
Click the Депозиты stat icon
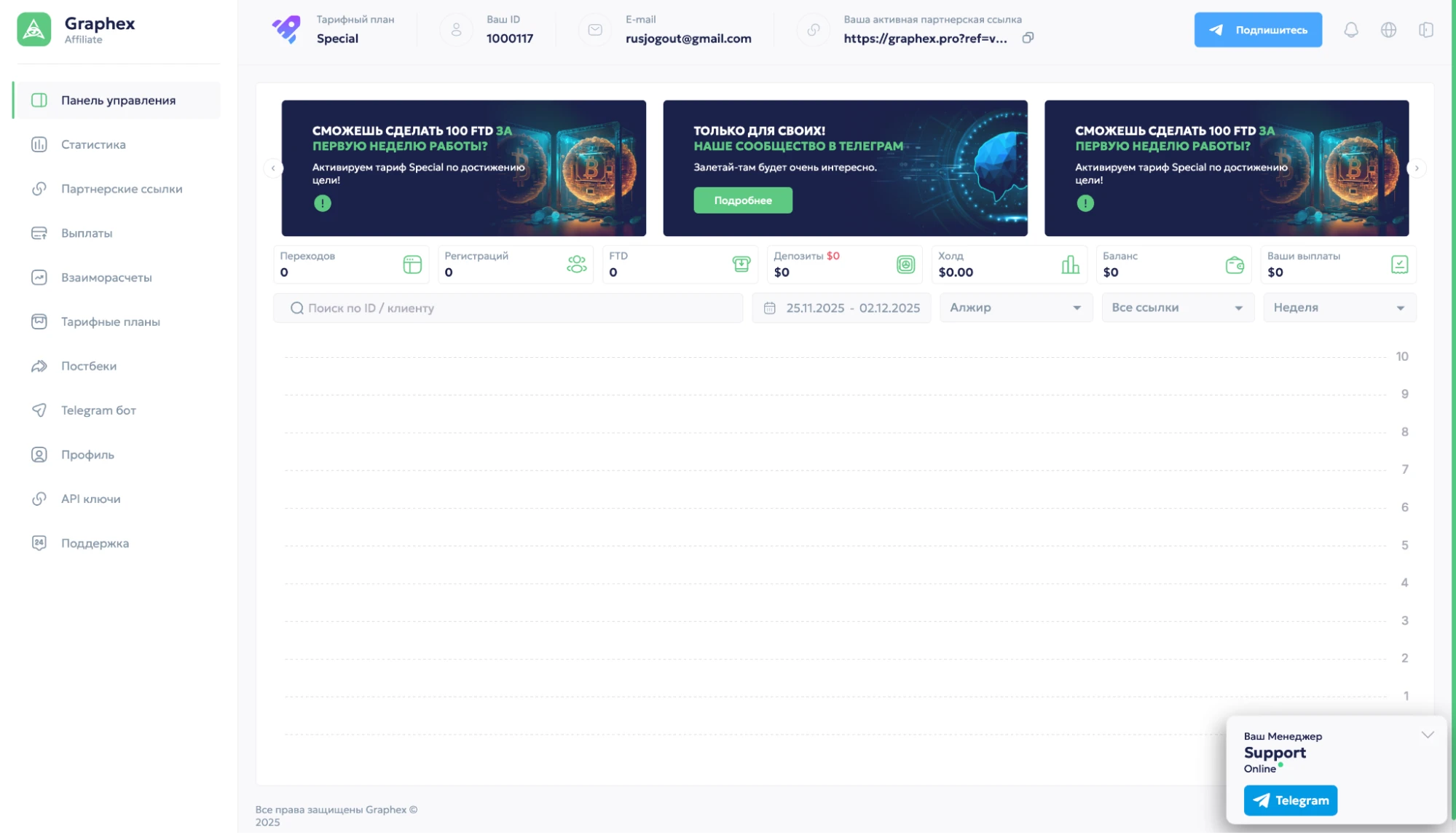(906, 265)
